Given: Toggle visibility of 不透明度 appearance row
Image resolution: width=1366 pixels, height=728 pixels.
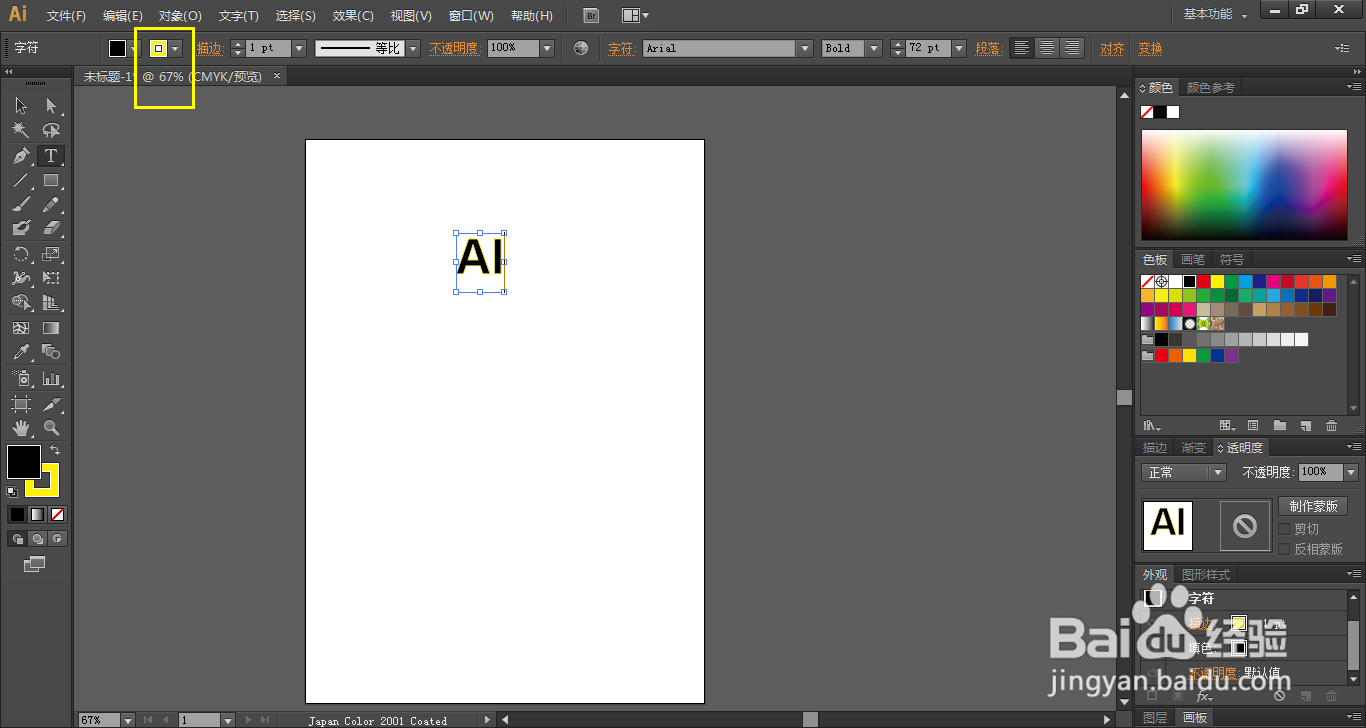Looking at the screenshot, I should pos(1154,673).
